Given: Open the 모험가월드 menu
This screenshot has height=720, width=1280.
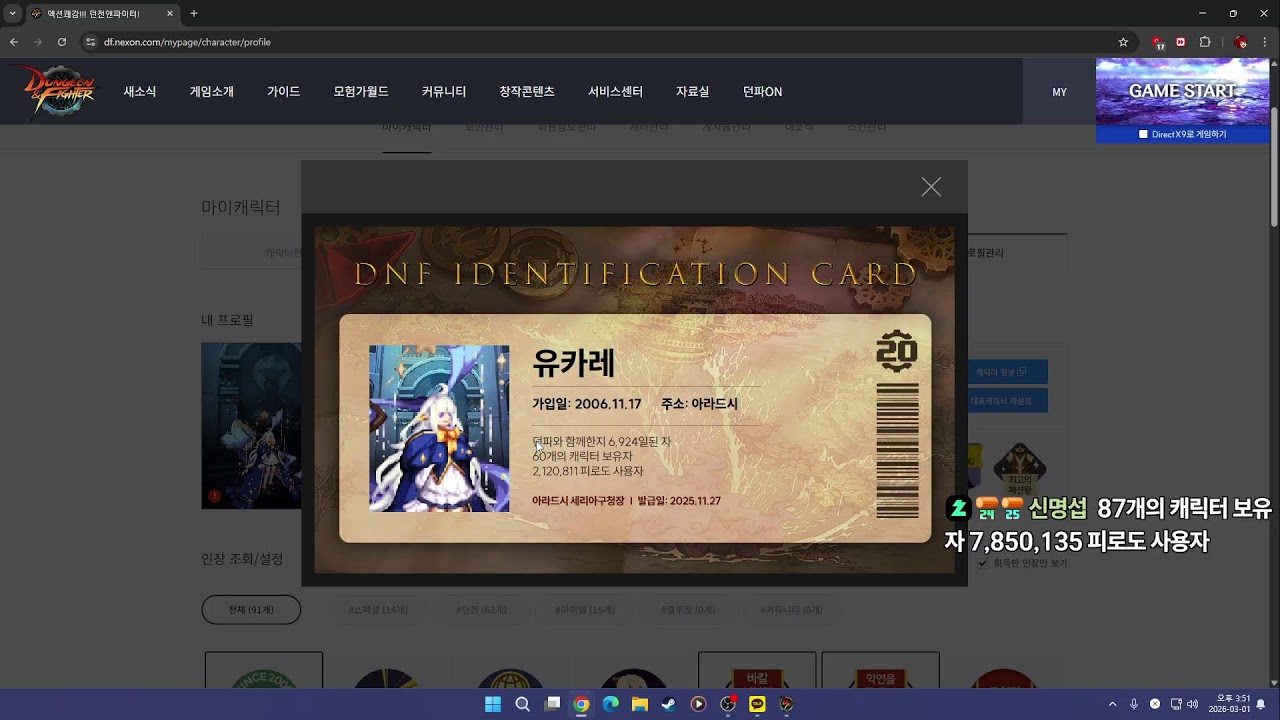Looking at the screenshot, I should 361,91.
